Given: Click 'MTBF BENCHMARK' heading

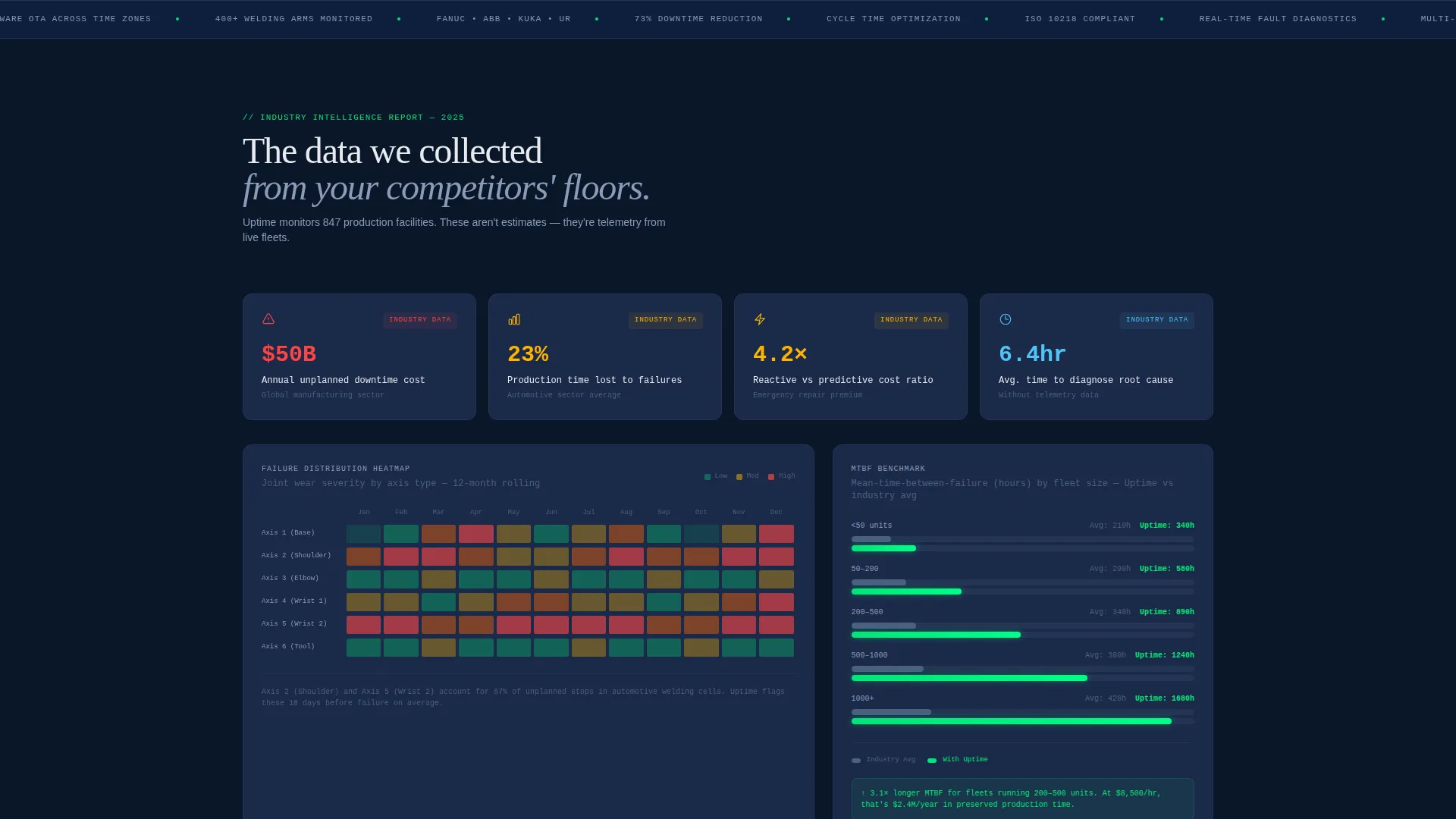Looking at the screenshot, I should [x=889, y=469].
